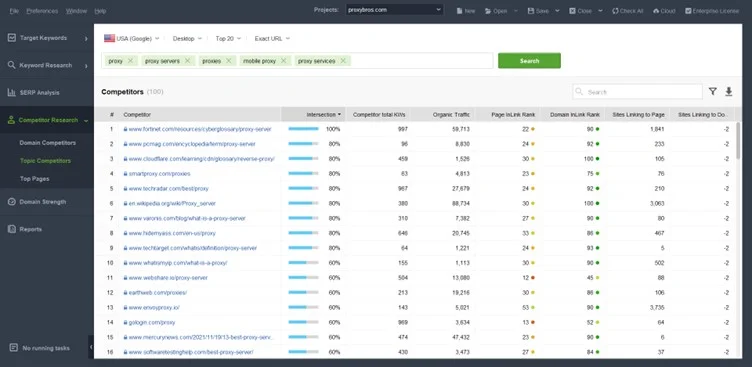Click the green Search button

point(529,61)
